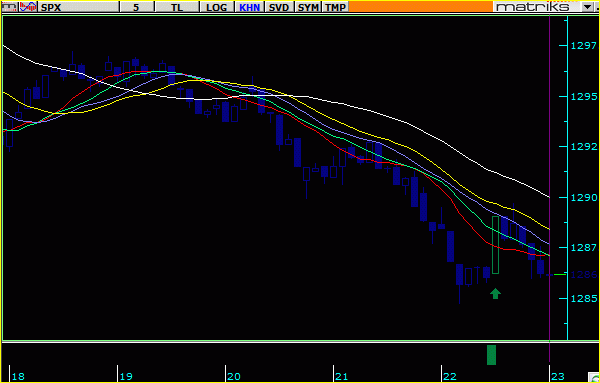This screenshot has height=383, width=600.
Task: Open the dropdown arrow beside the matriks logo
Action: (x=587, y=7)
